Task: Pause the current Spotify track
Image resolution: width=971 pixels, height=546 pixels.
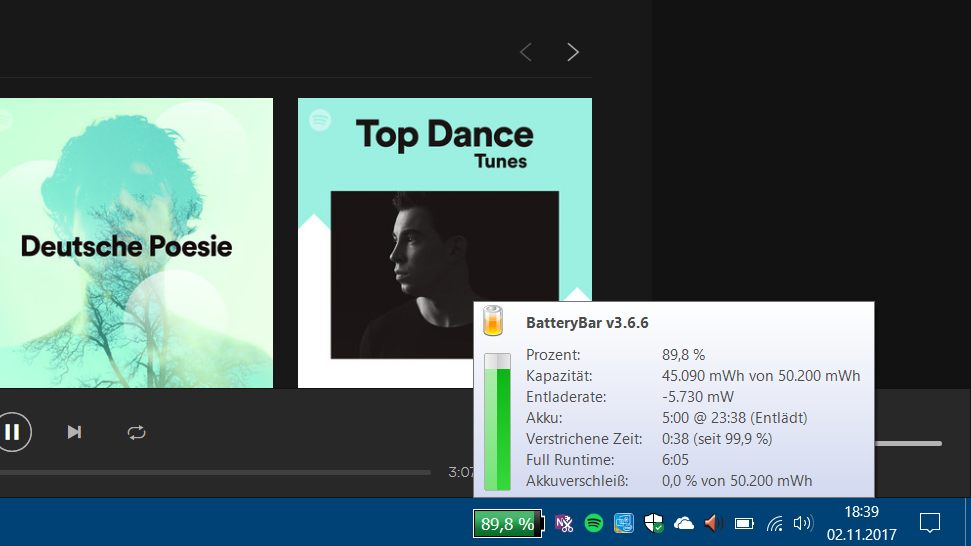Action: pyautogui.click(x=12, y=432)
